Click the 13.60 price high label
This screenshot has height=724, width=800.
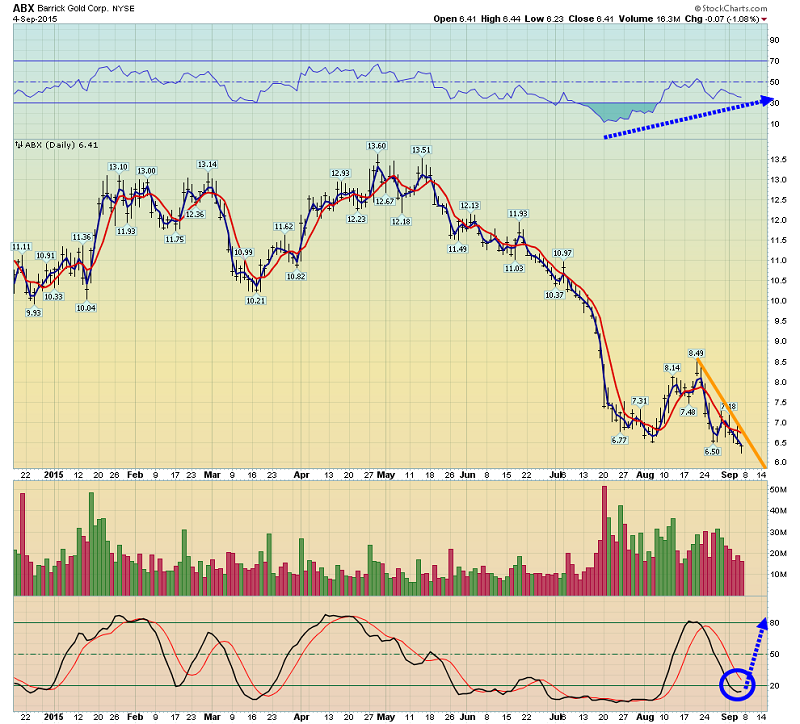click(377, 146)
